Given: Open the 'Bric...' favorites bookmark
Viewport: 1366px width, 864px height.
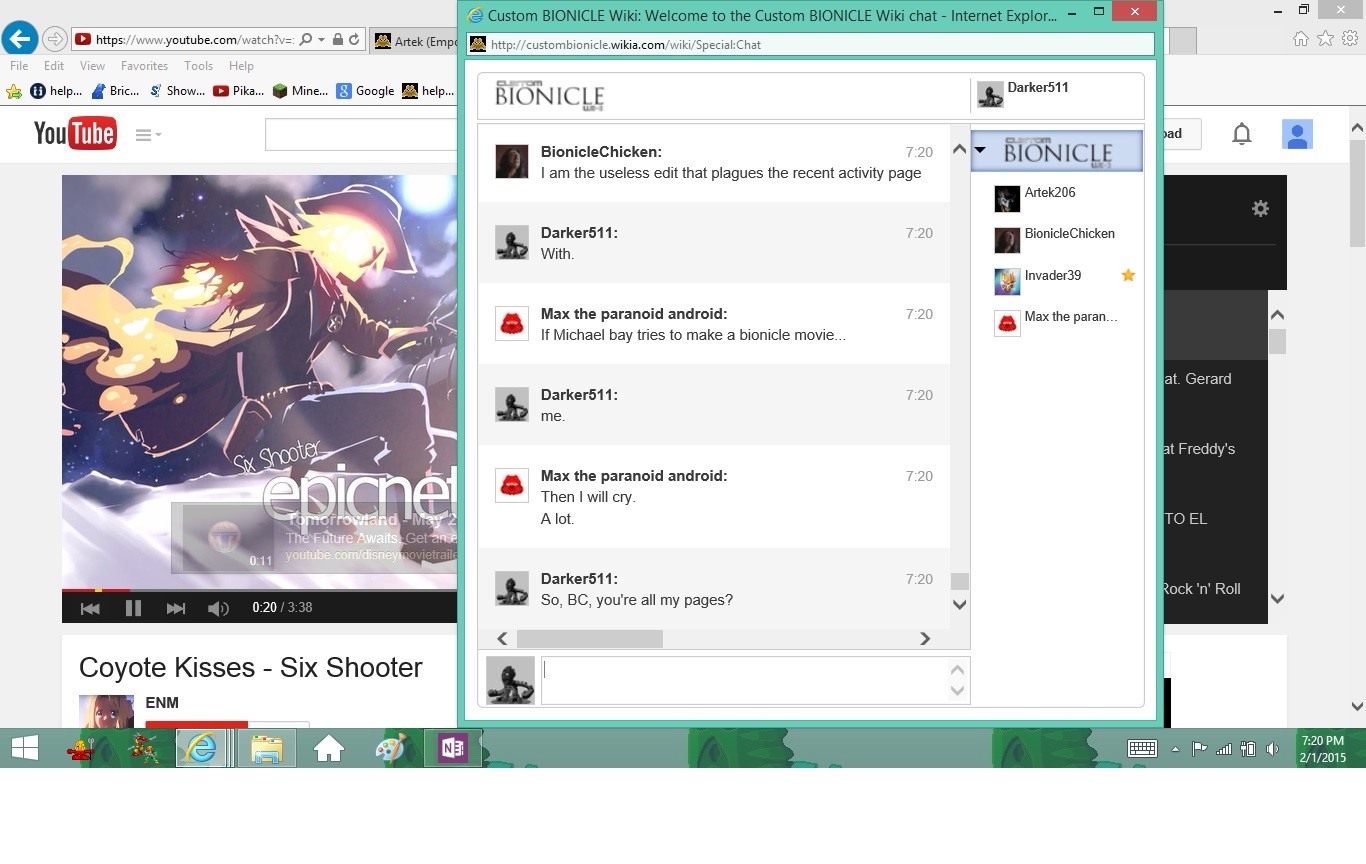Looking at the screenshot, I should click(x=115, y=91).
